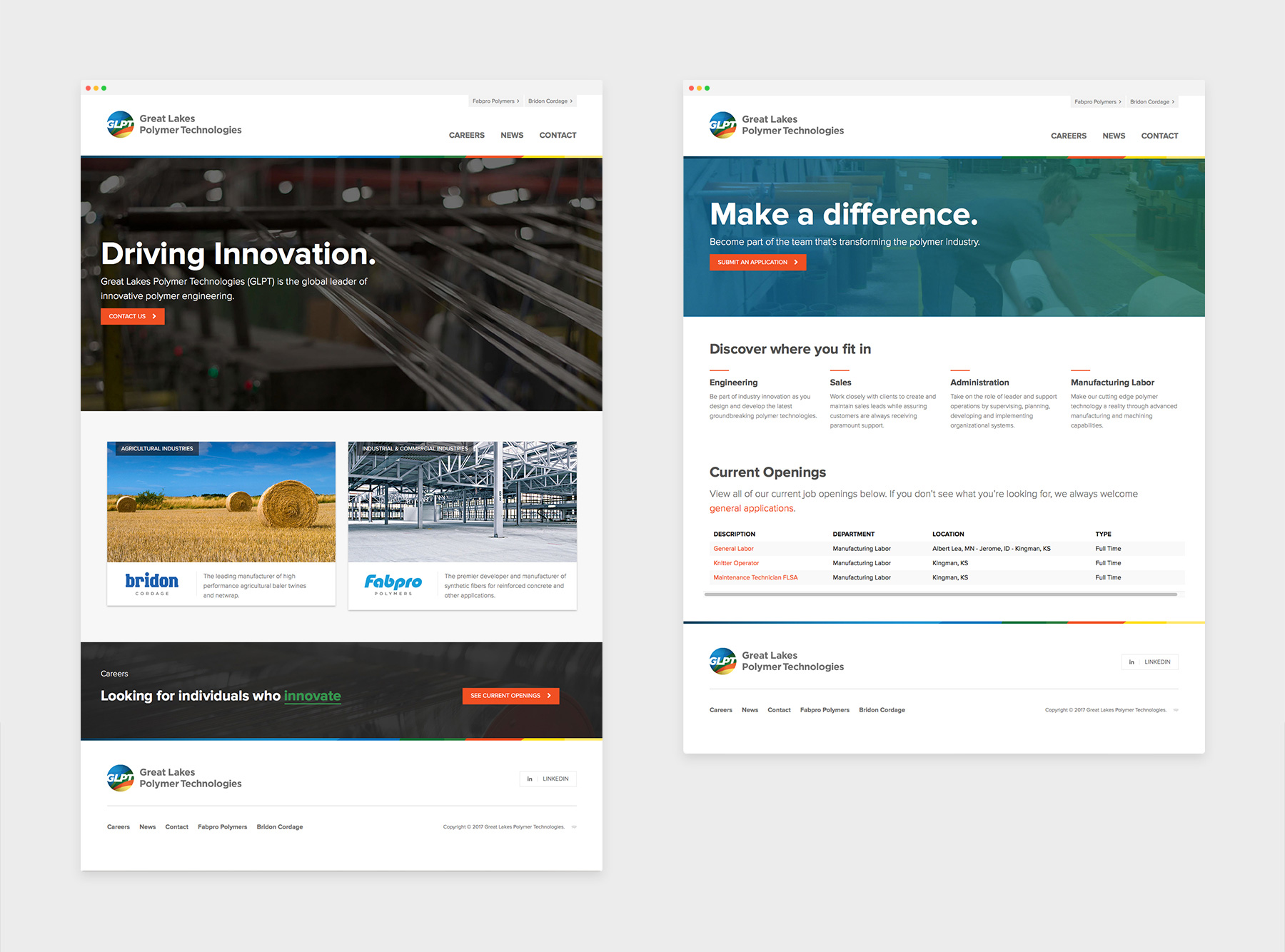Screen dimensions: 1285x952
Task: Expand the Bridon Cordage chevron in the top bar
Action: pyautogui.click(x=570, y=101)
